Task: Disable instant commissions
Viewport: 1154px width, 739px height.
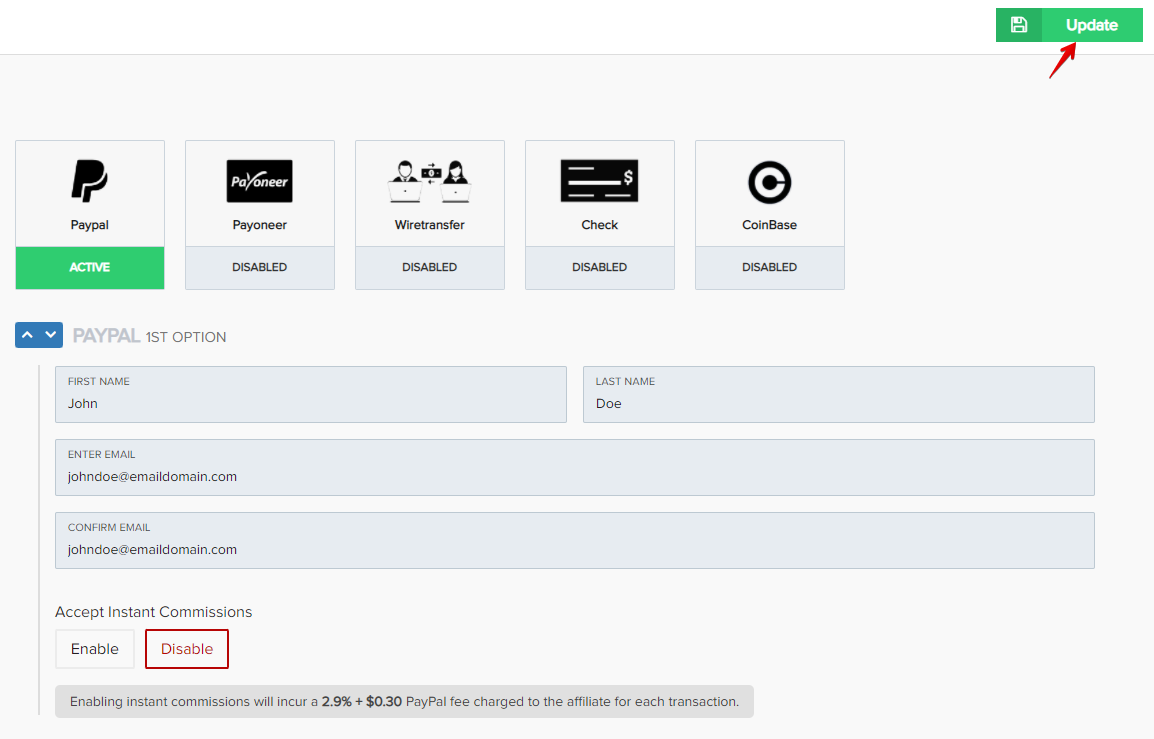Action: pos(187,649)
